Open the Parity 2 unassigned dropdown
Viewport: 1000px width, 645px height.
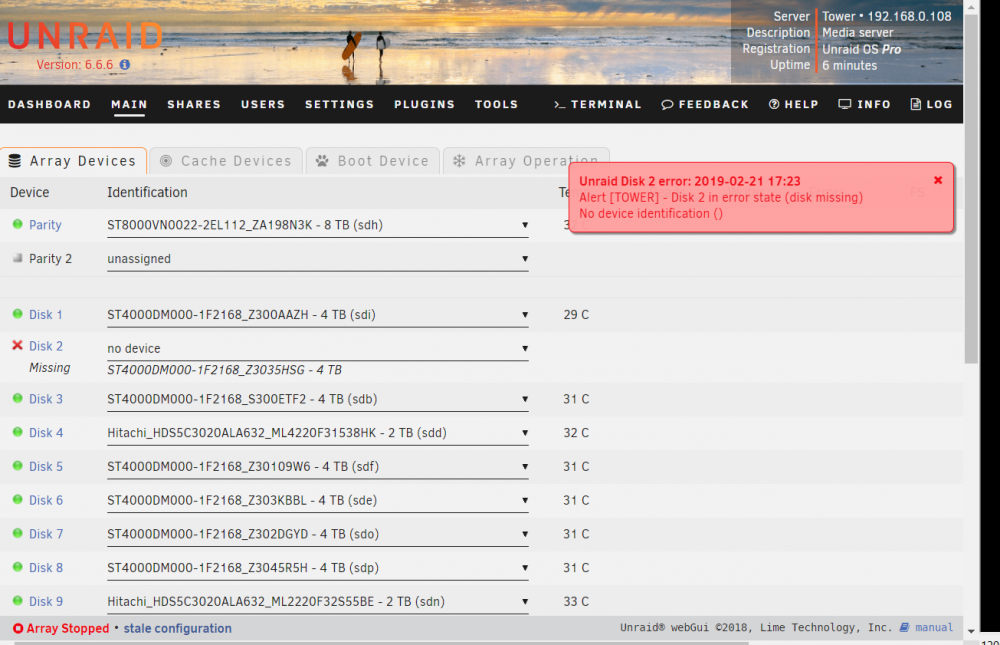(318, 259)
